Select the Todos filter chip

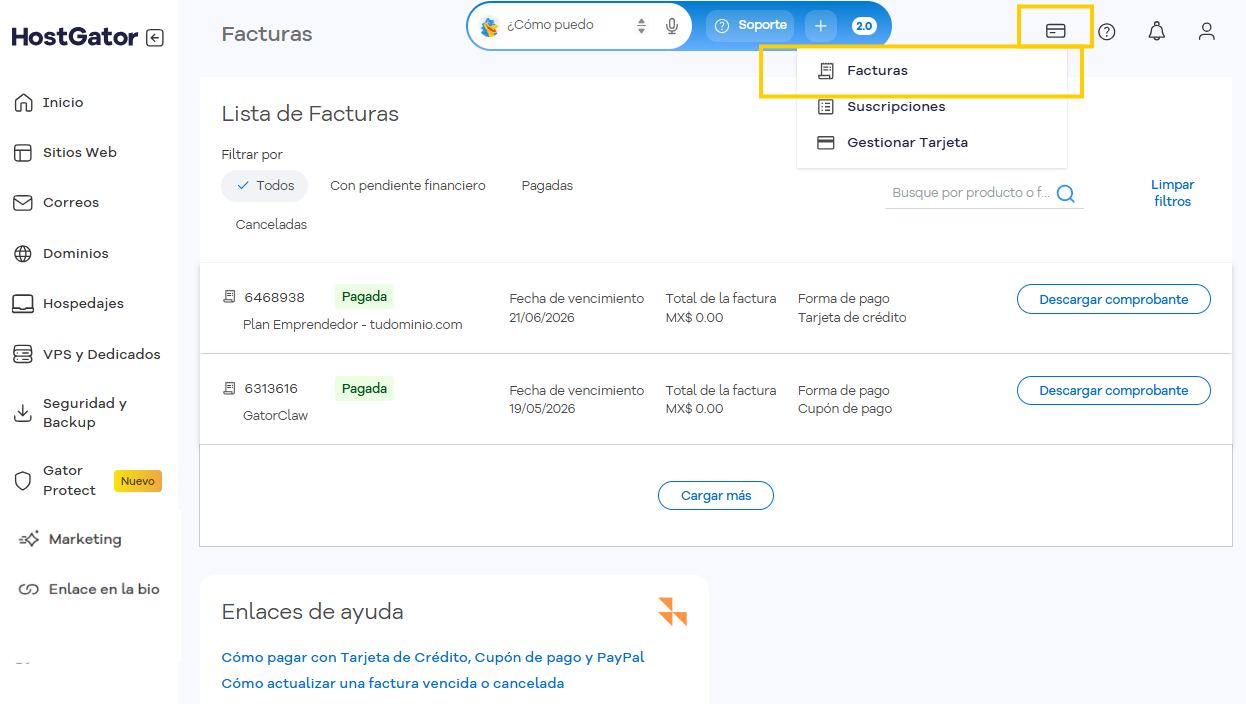point(265,186)
